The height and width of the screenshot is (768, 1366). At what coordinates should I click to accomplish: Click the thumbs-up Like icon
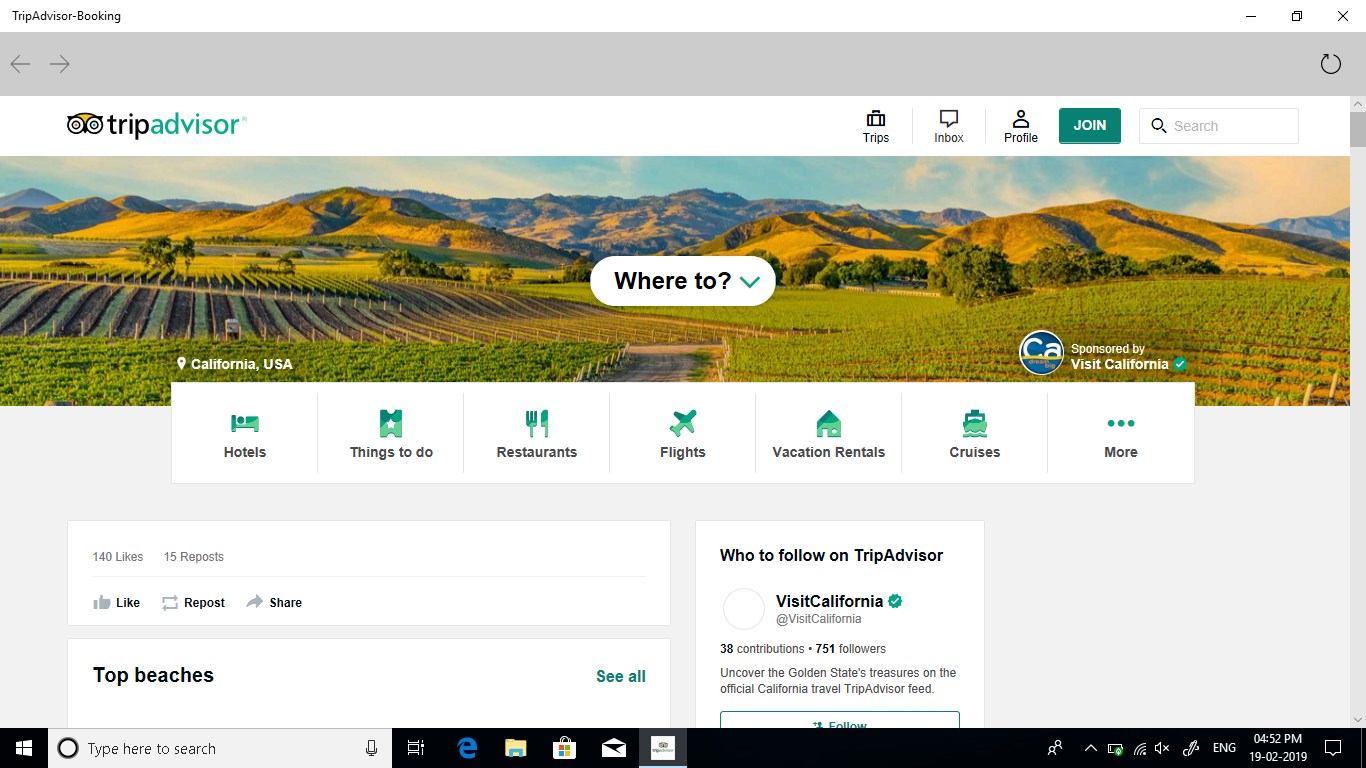(102, 602)
